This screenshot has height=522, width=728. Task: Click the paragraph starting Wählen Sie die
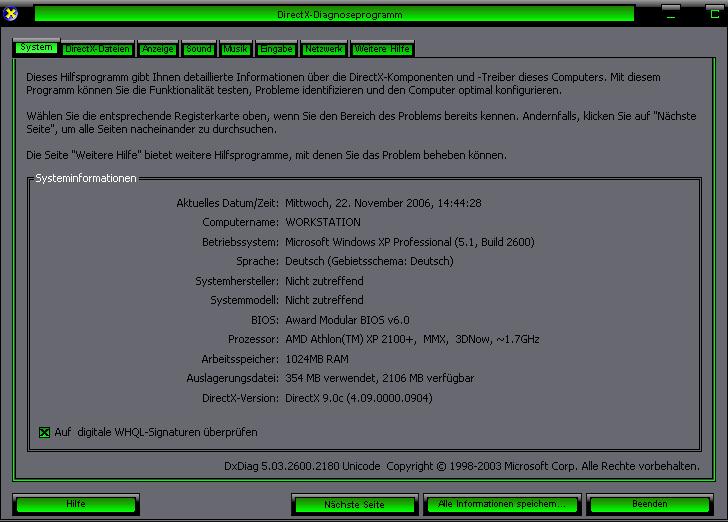(361, 123)
